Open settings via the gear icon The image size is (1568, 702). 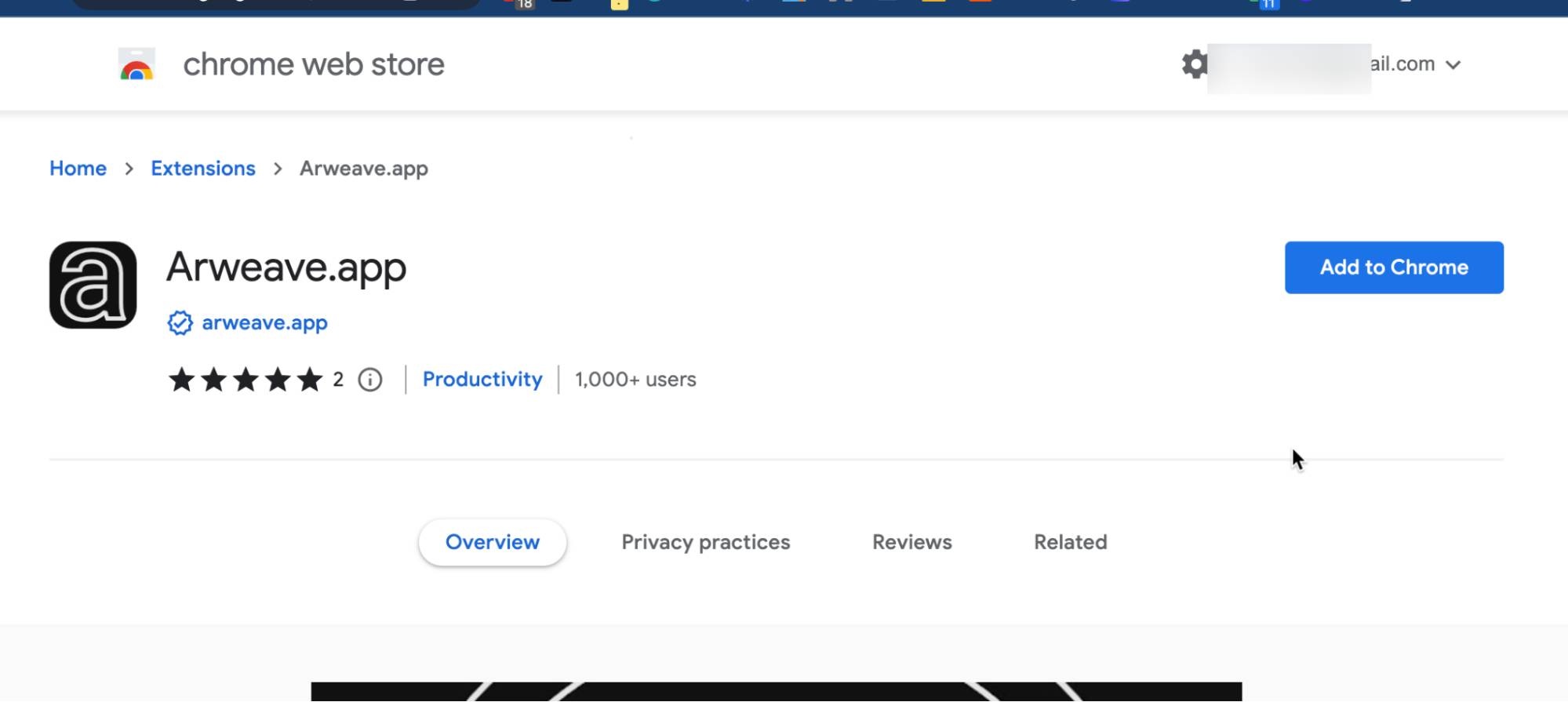1194,64
